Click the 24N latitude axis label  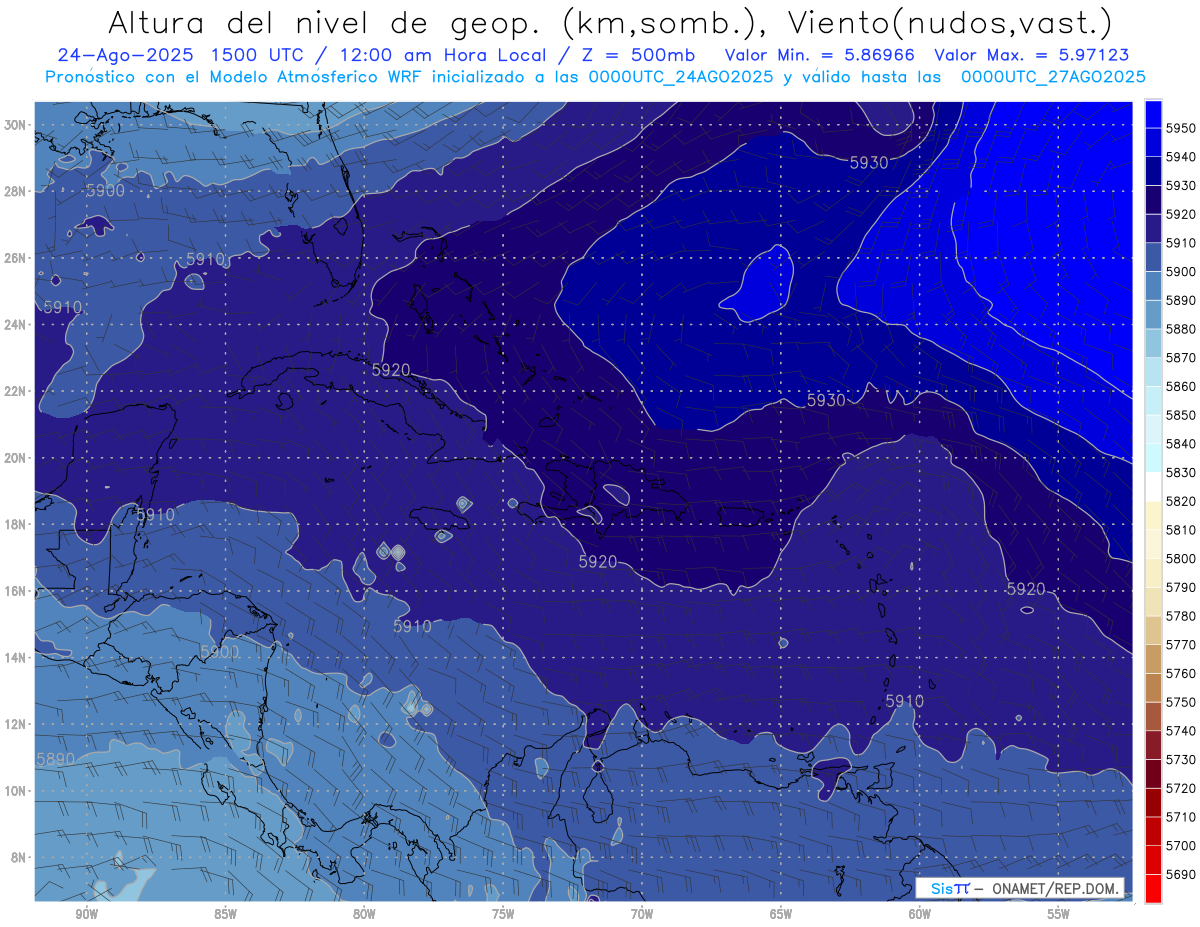click(15, 325)
